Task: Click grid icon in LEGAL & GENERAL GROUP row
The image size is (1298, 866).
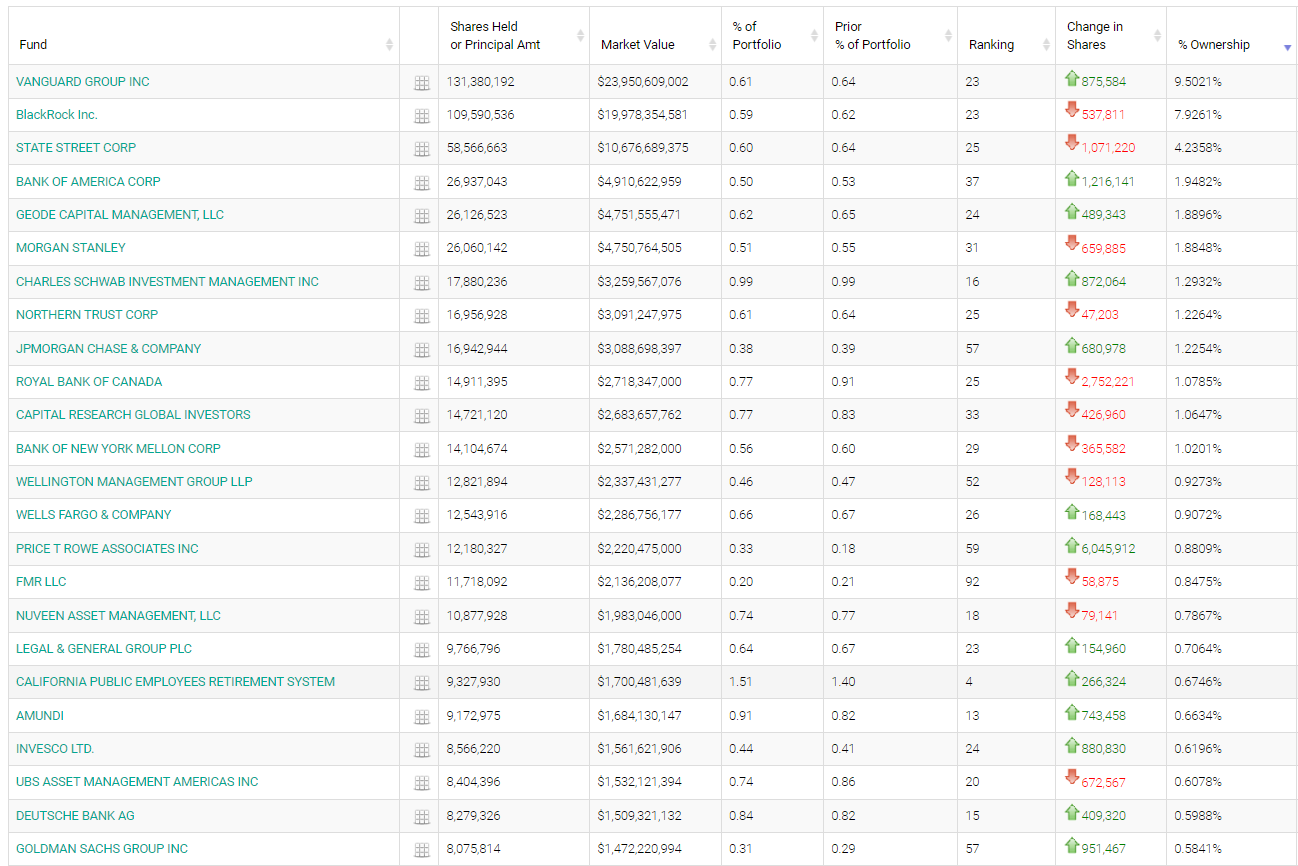Action: 421,650
